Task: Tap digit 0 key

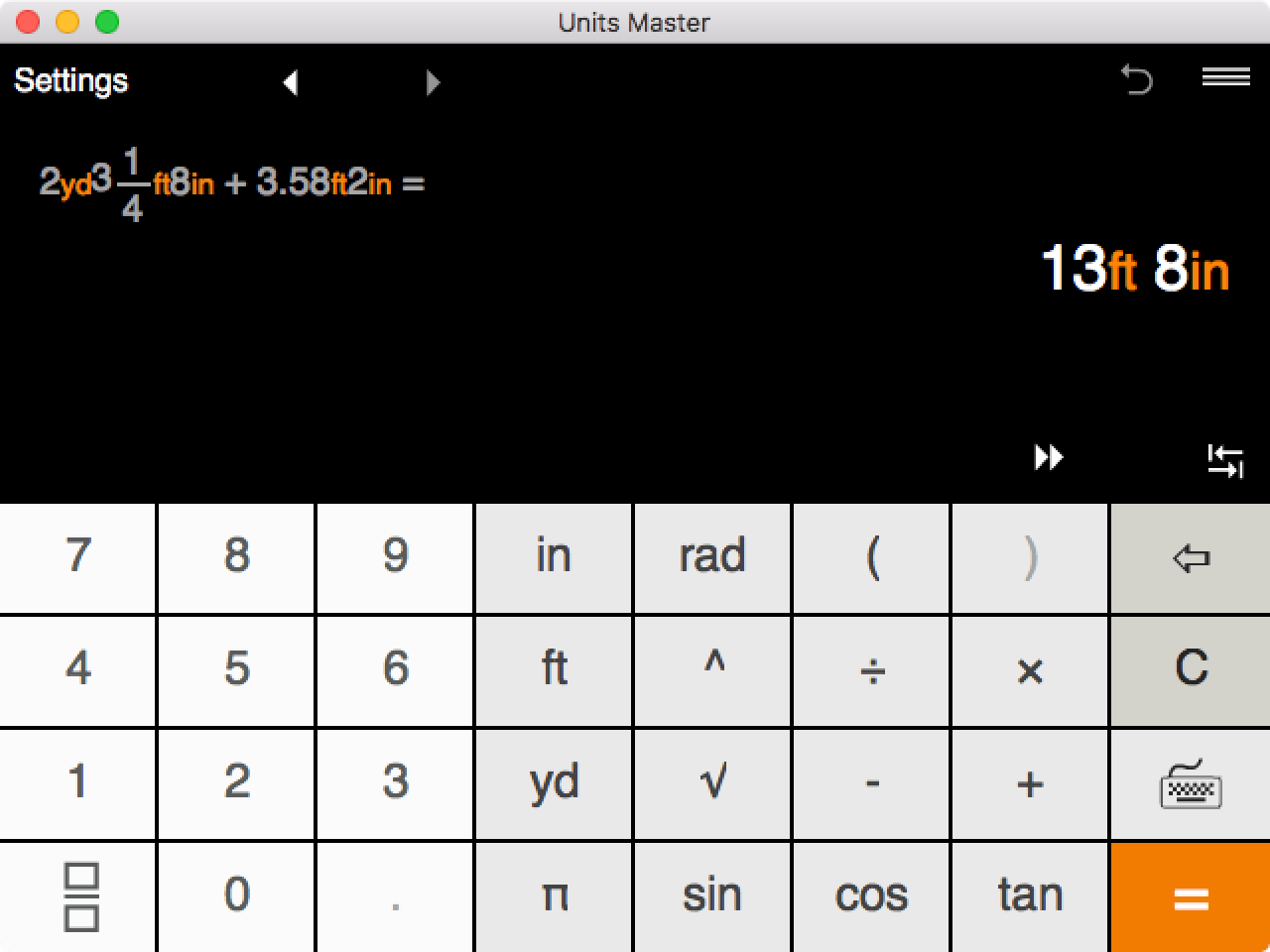Action: tap(236, 897)
